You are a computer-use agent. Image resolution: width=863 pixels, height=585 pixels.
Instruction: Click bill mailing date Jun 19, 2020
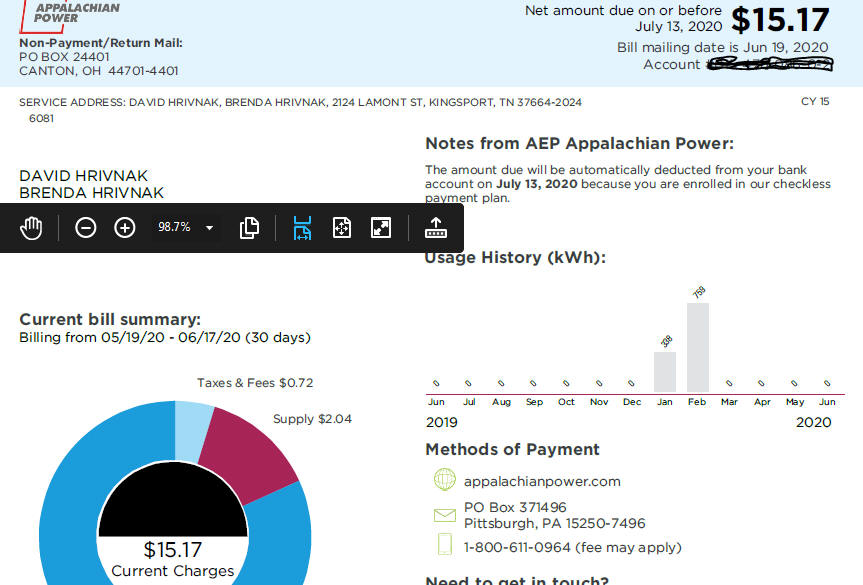(x=723, y=47)
